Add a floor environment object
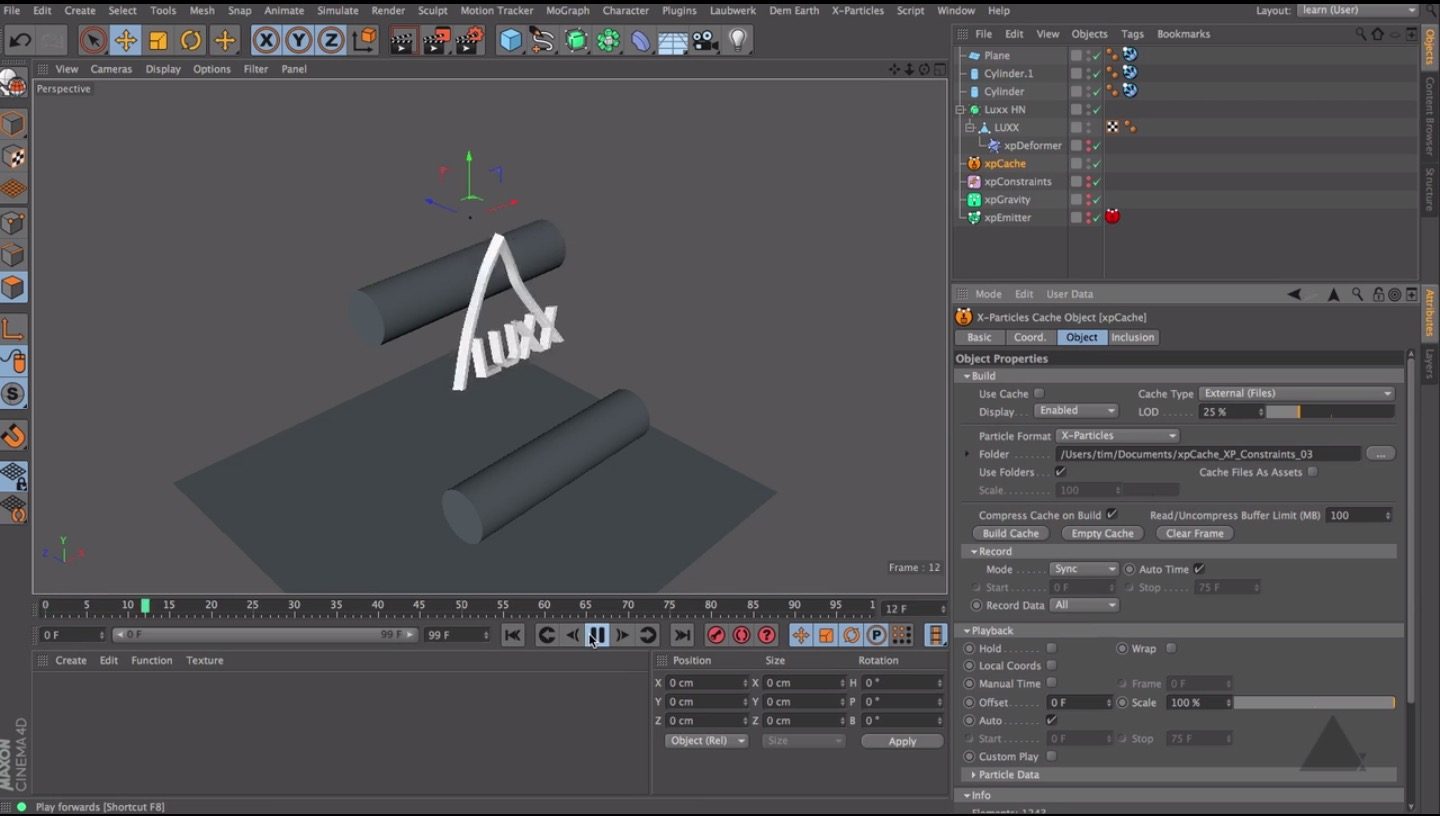 tap(673, 41)
